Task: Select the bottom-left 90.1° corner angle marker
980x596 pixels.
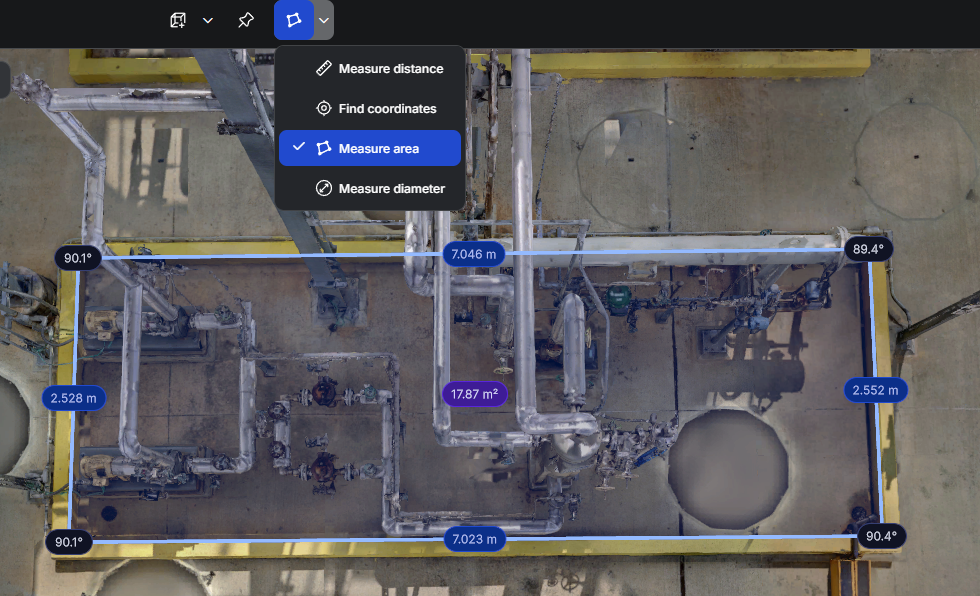Action: click(70, 542)
